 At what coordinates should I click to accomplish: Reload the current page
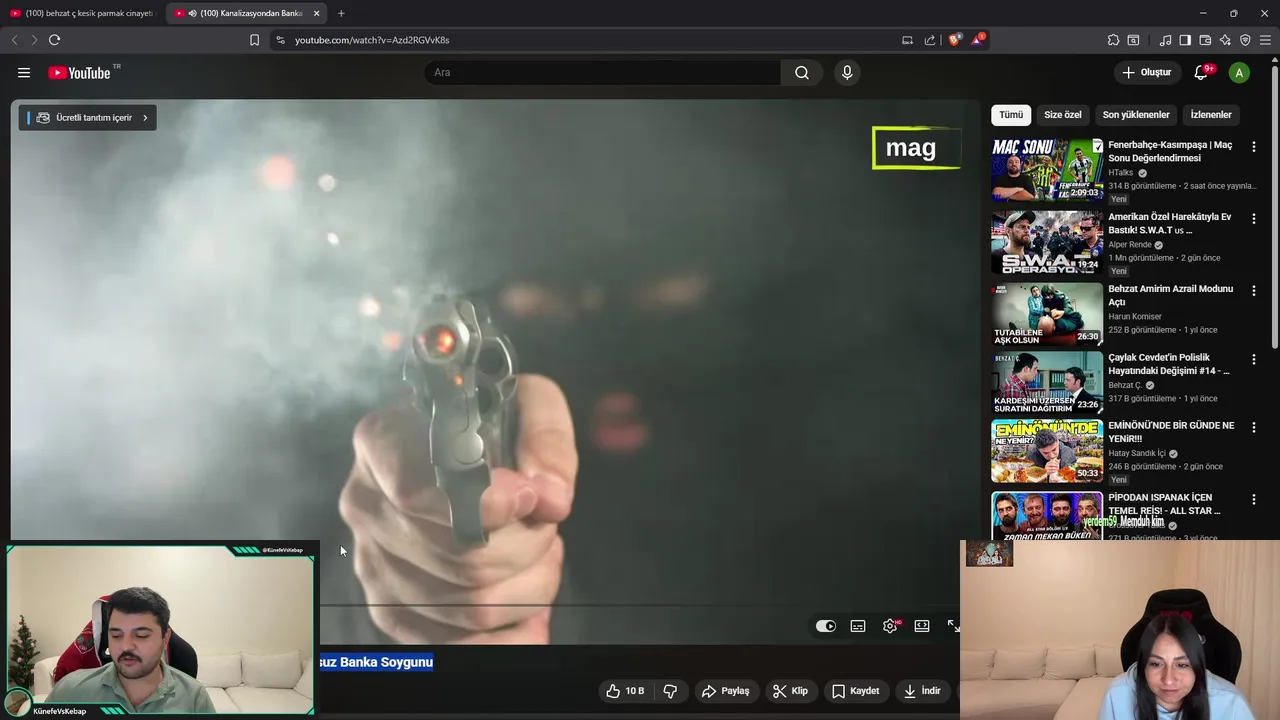(x=54, y=40)
